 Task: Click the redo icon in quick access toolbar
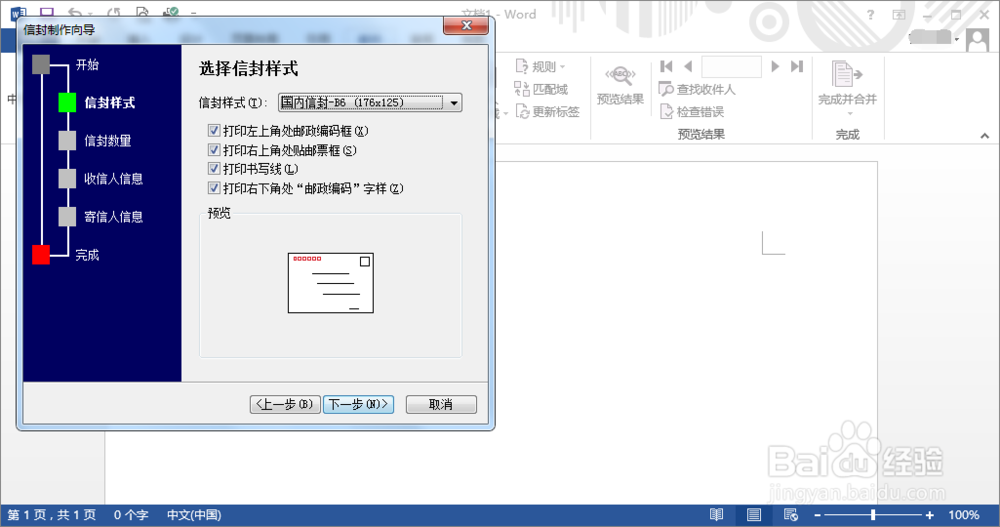(114, 12)
